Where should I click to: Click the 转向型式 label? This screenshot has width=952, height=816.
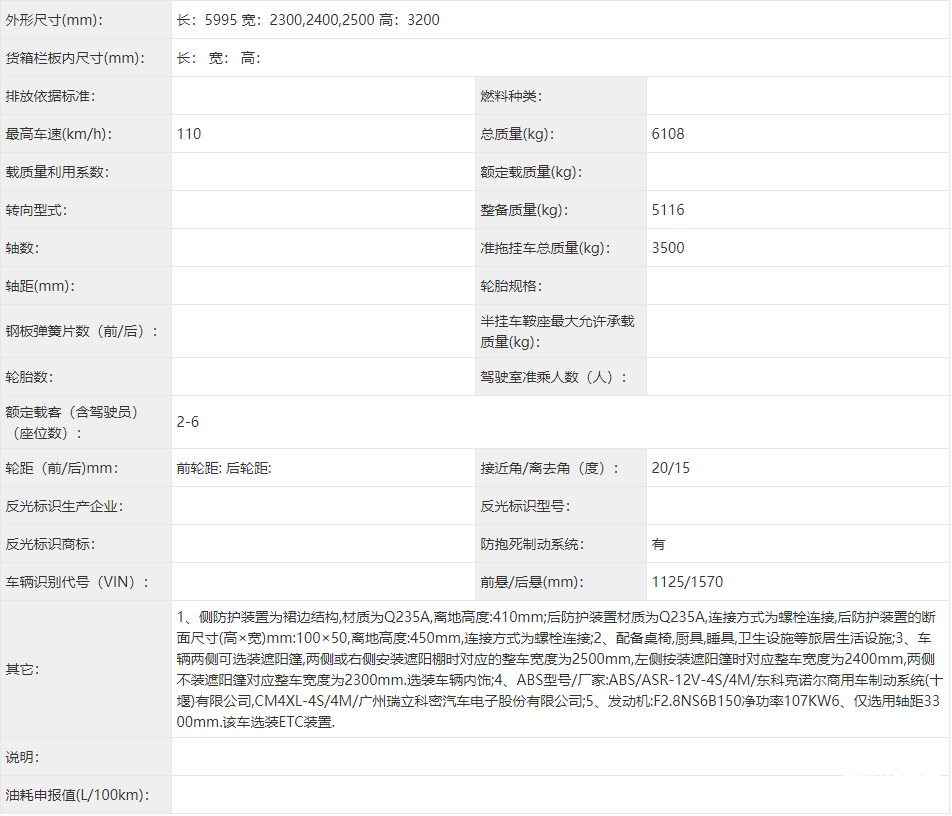36,211
